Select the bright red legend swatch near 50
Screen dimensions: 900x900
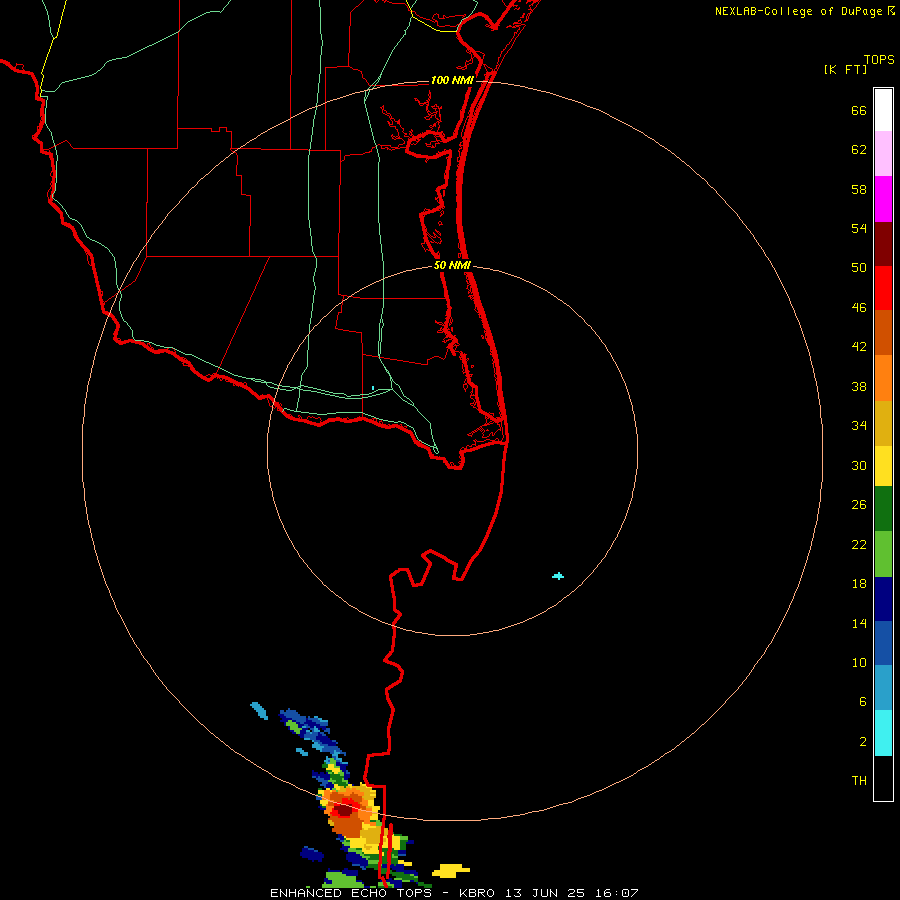pos(883,288)
